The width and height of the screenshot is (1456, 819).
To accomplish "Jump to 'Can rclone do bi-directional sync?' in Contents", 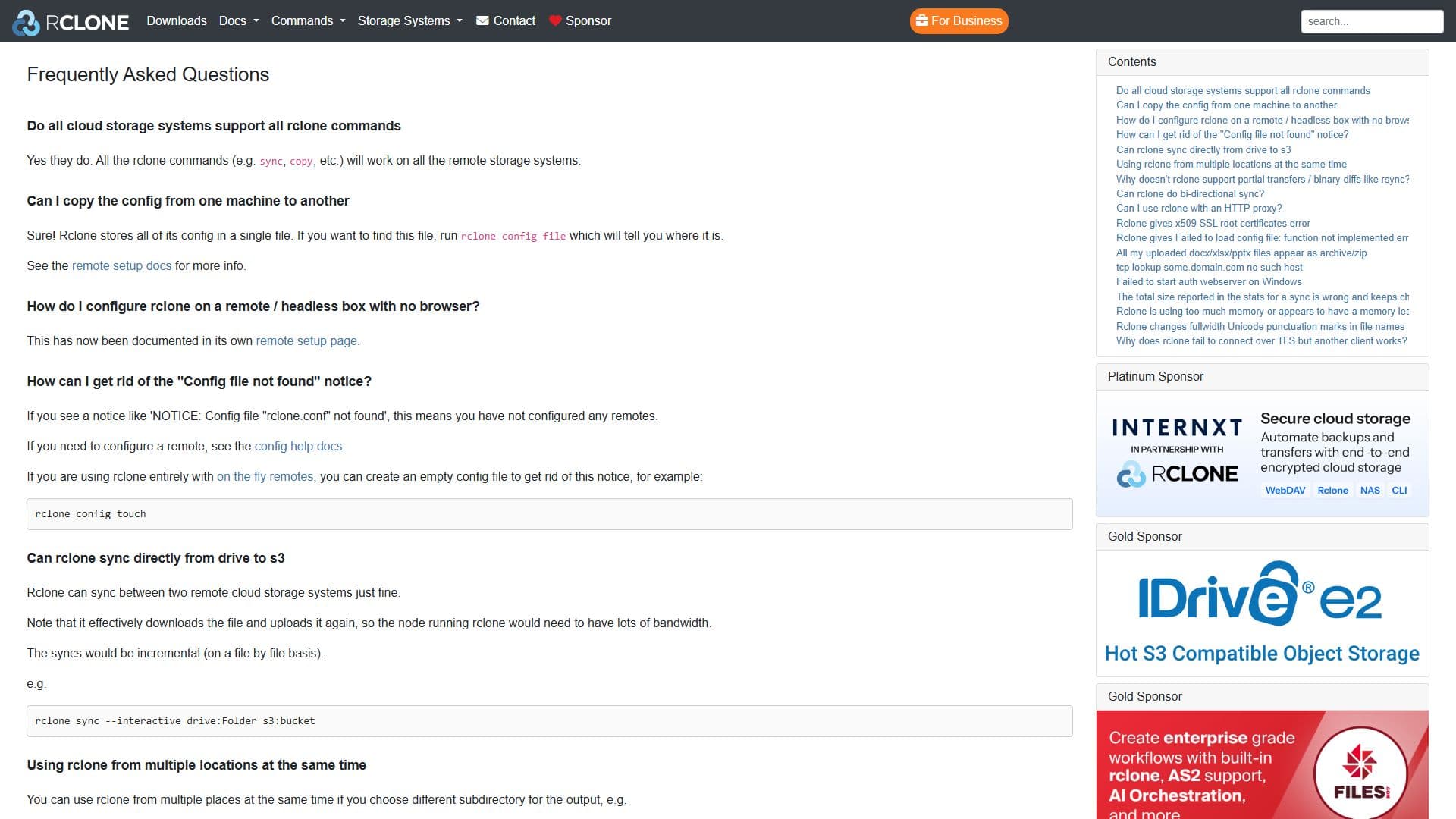I will pyautogui.click(x=1190, y=194).
